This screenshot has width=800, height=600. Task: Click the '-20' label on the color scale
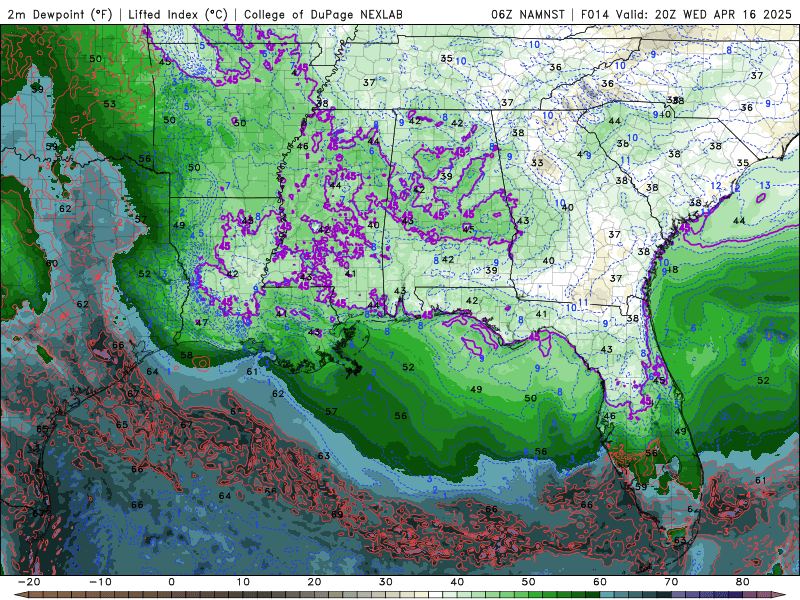click(29, 582)
